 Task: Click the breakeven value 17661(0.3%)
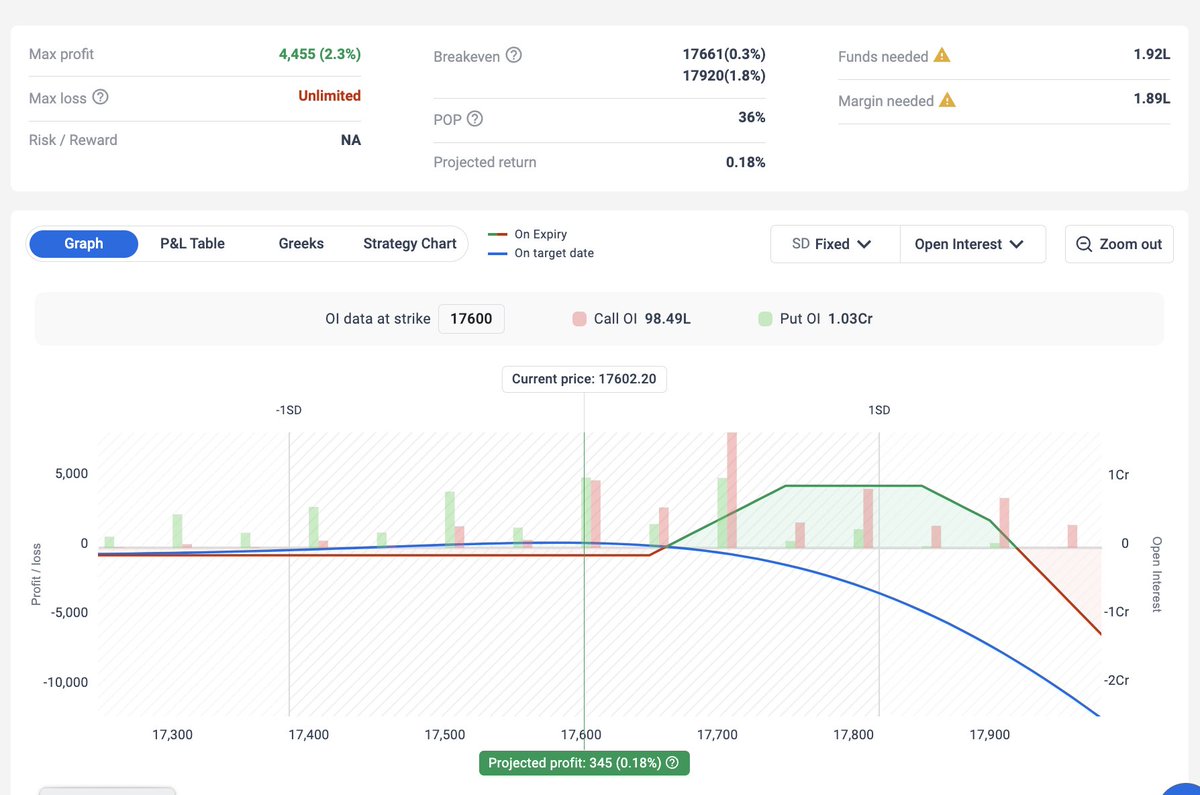[x=724, y=54]
